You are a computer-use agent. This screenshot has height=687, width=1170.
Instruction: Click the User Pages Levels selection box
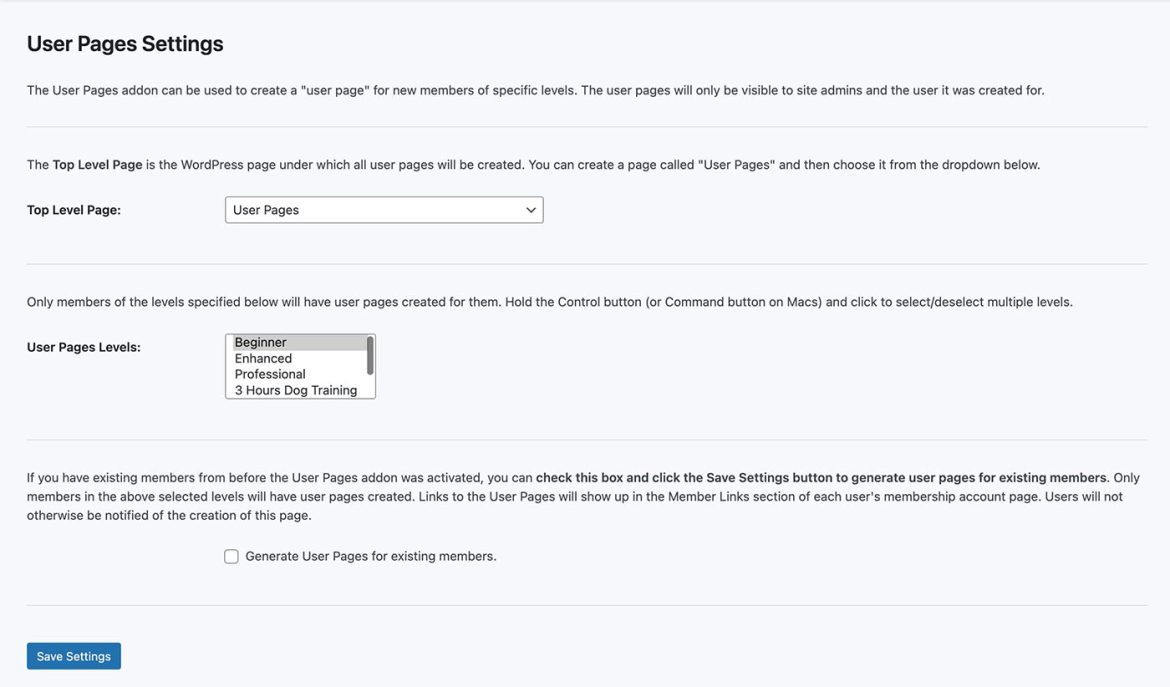coord(300,365)
